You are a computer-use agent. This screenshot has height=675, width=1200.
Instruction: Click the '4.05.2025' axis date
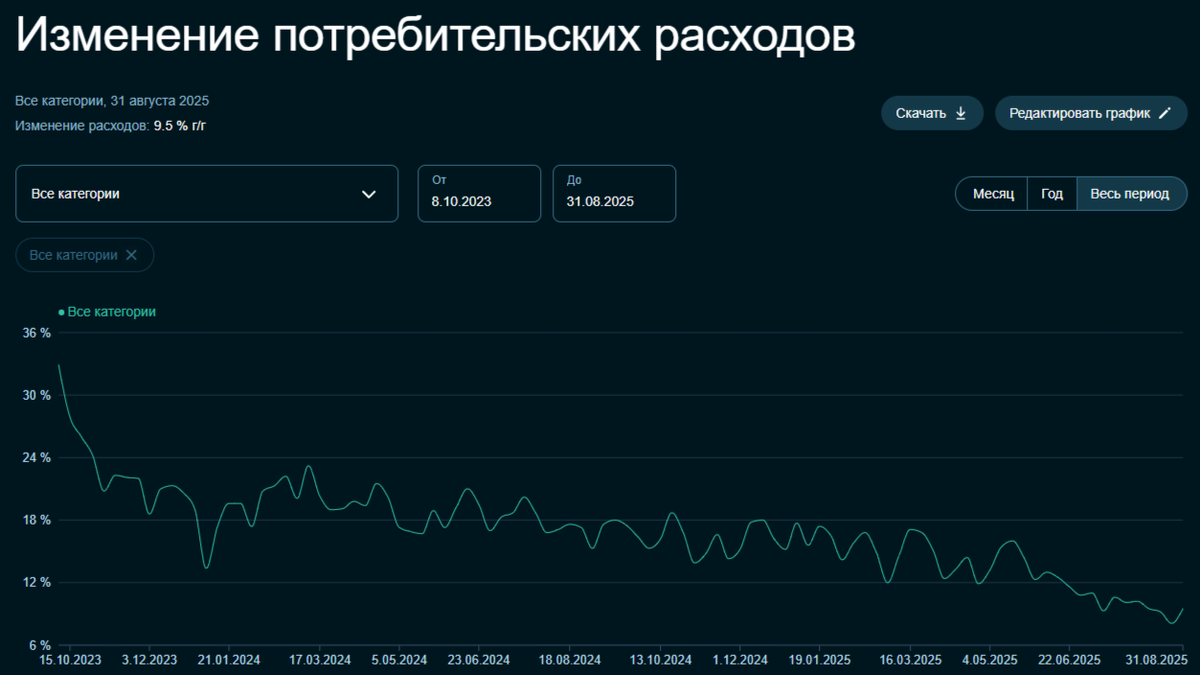click(x=989, y=660)
